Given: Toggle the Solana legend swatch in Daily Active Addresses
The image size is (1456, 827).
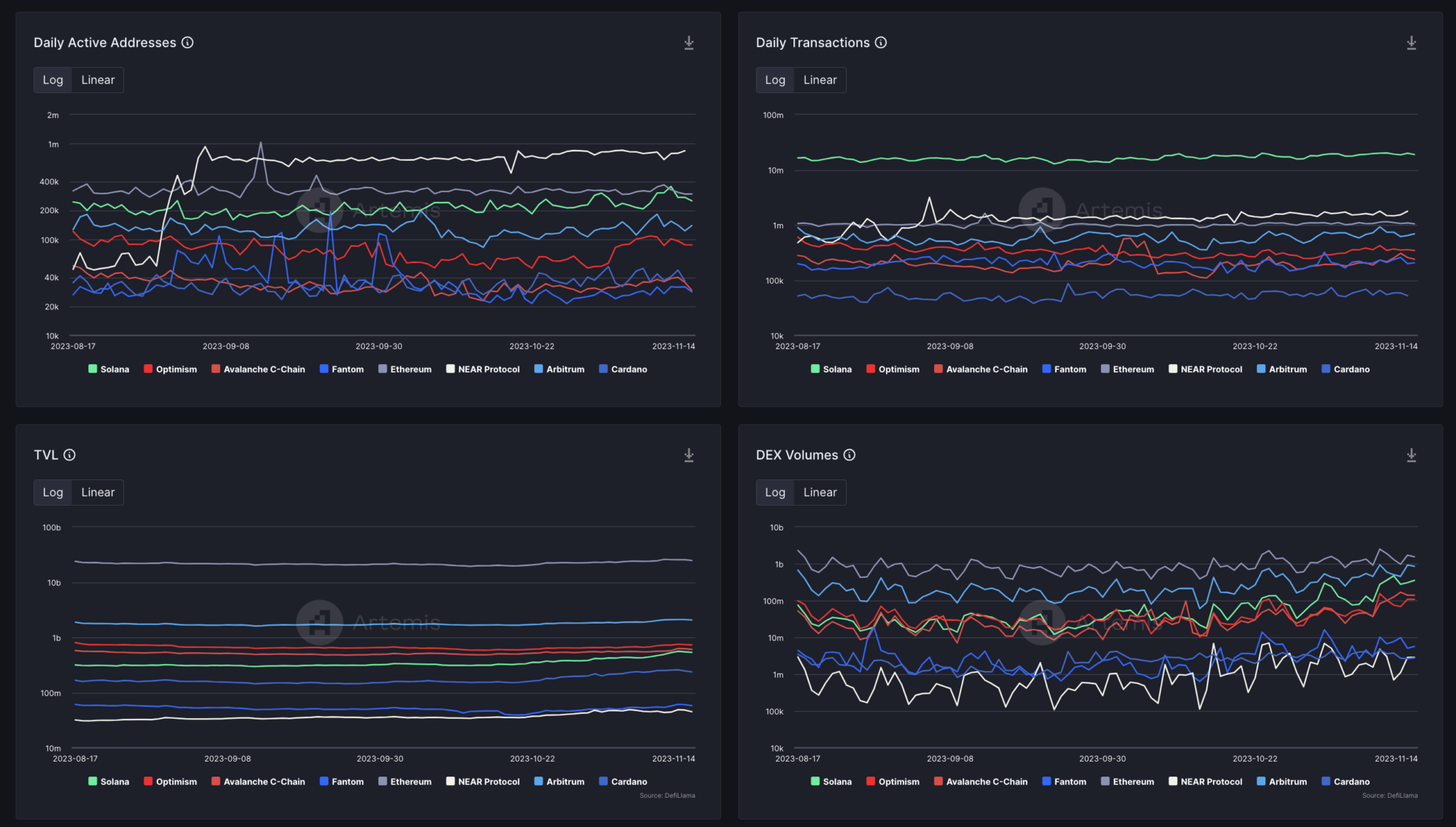Looking at the screenshot, I should tap(93, 369).
